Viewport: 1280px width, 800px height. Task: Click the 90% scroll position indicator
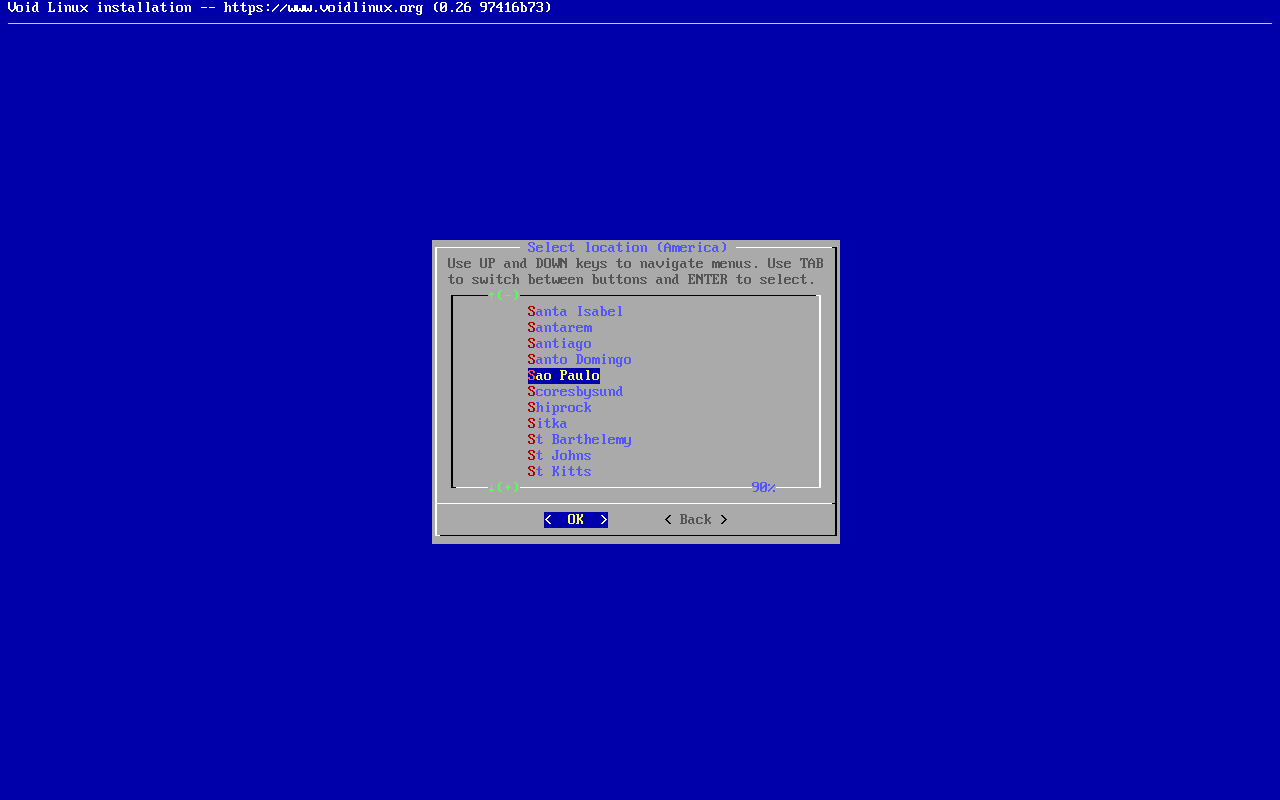763,488
